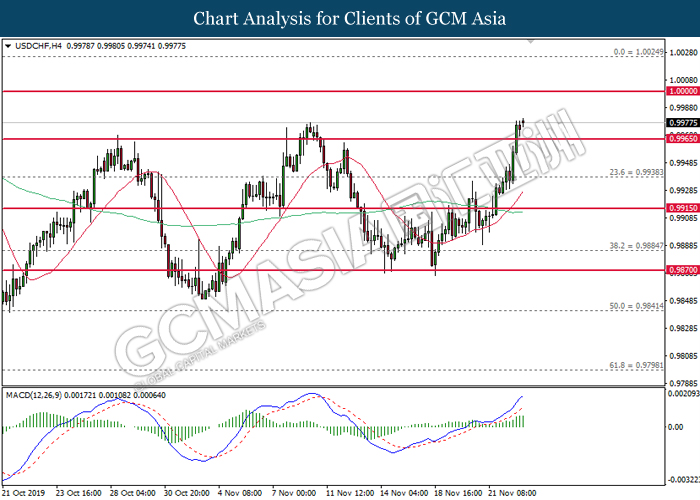The image size is (700, 500).
Task: Click the Fibonacci 0.0 = 1.00249 label
Action: (x=638, y=52)
